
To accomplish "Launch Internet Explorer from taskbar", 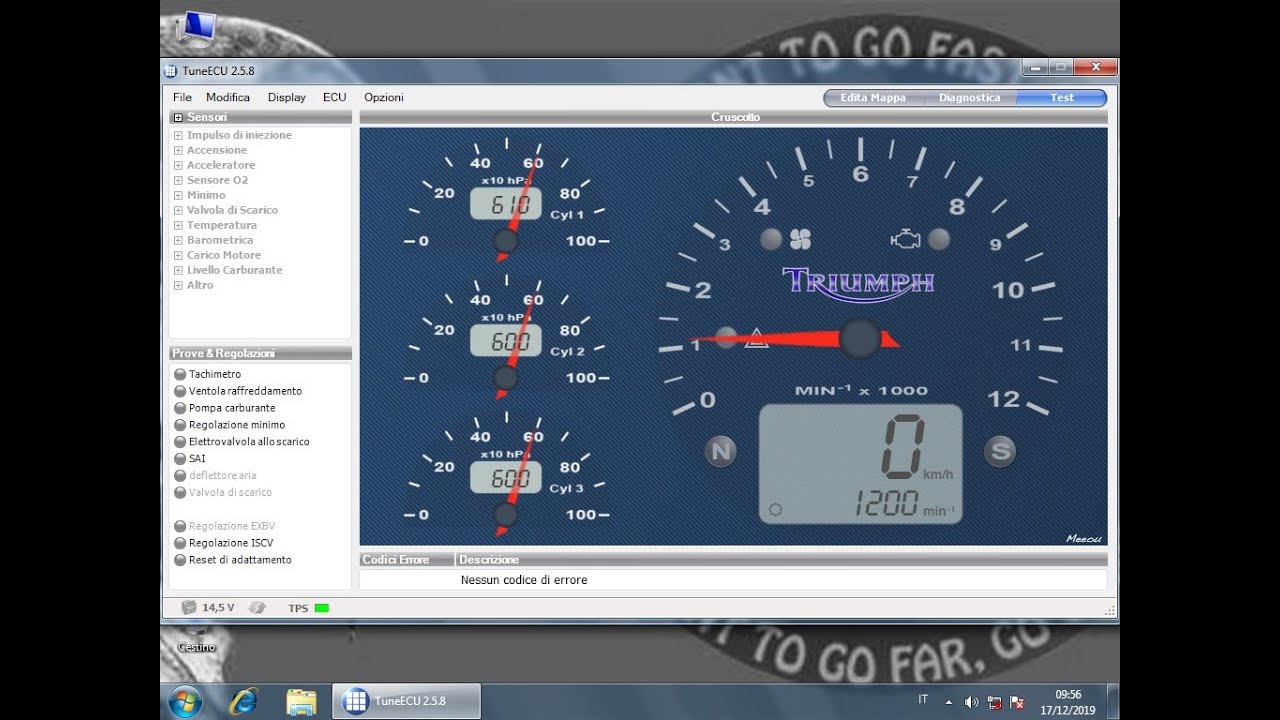I will (243, 701).
